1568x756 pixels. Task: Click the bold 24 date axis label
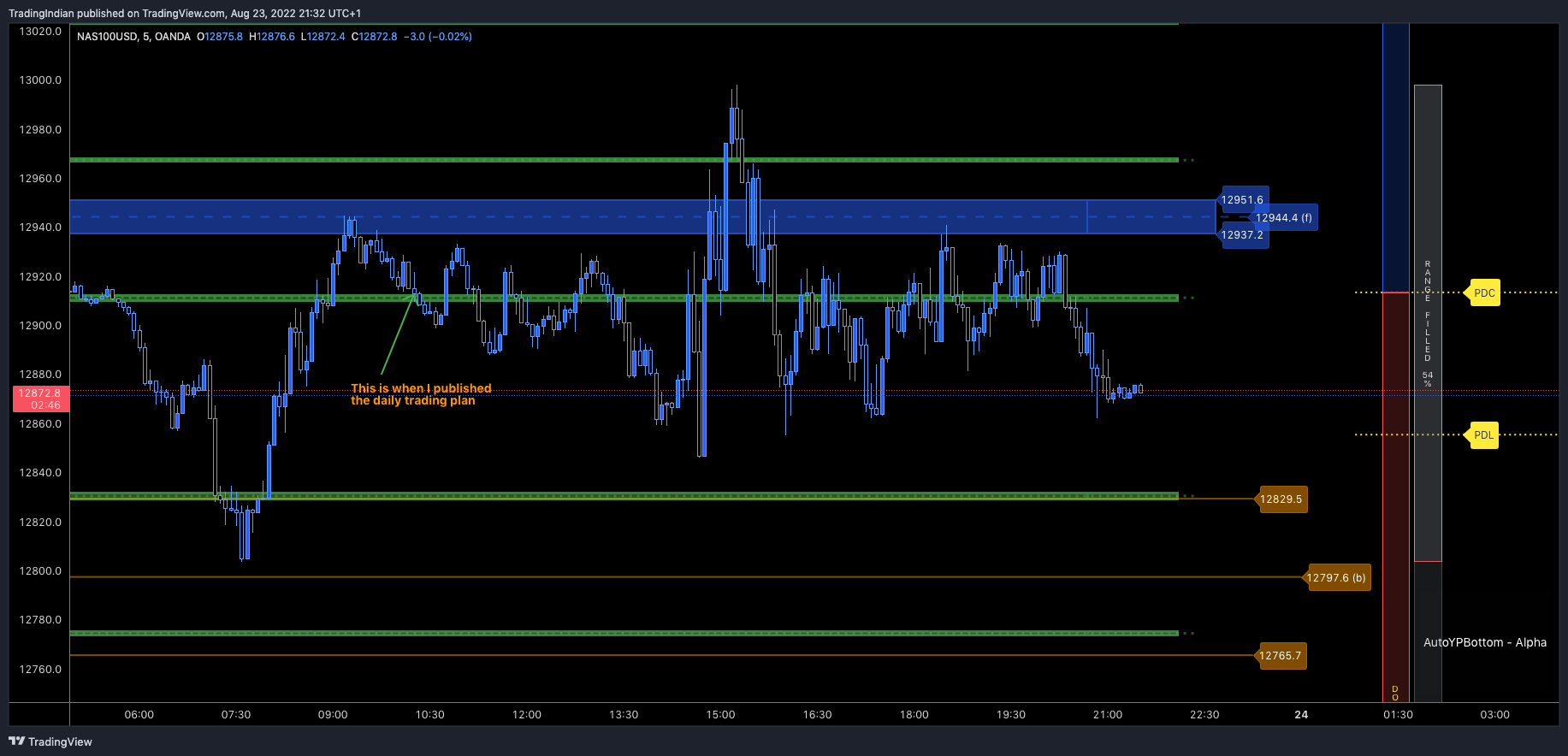[1301, 715]
